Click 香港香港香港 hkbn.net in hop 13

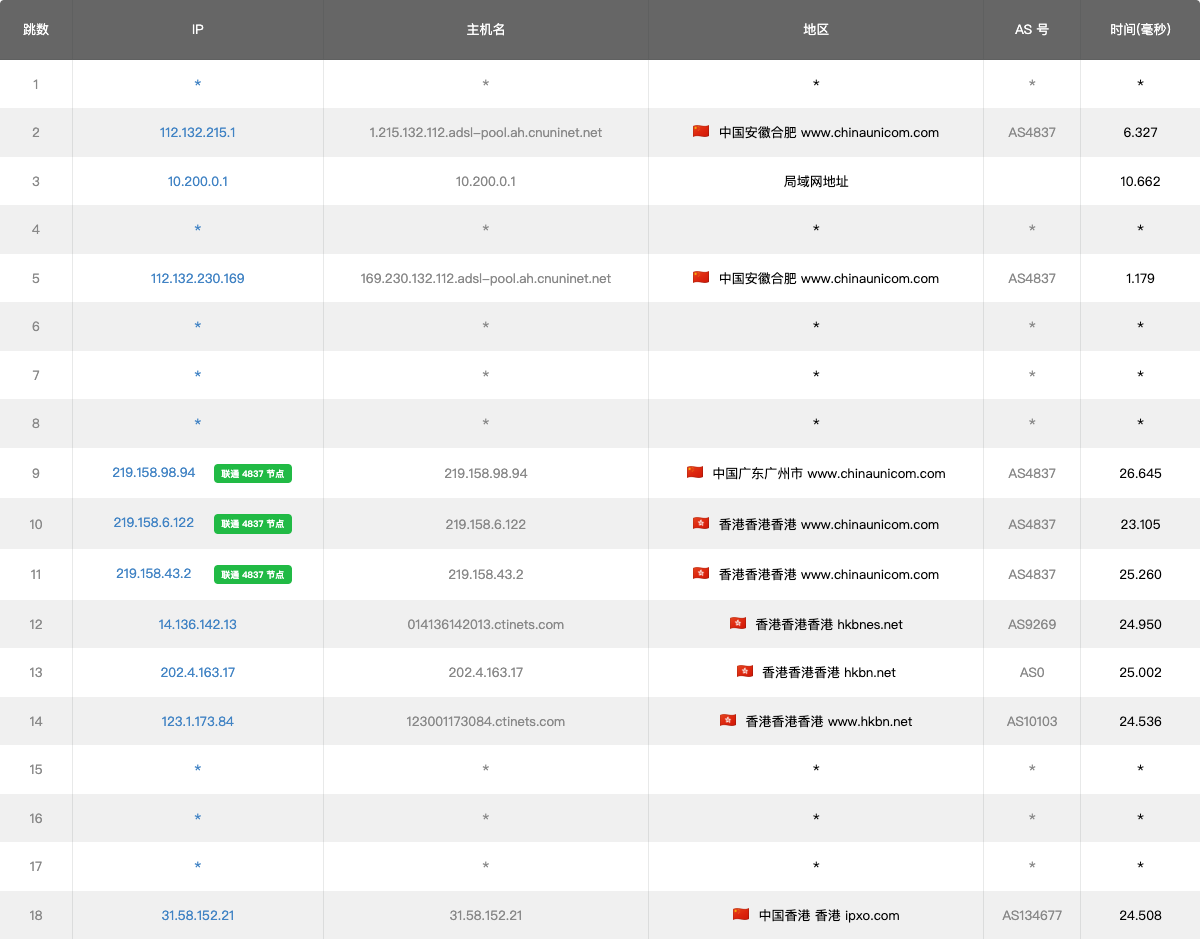click(x=829, y=672)
